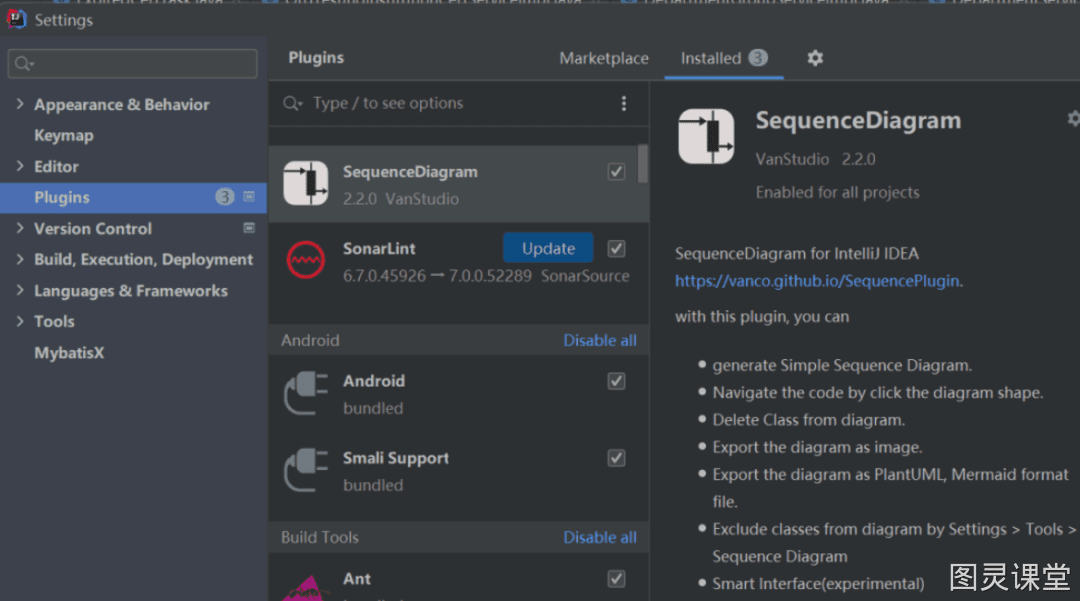This screenshot has width=1080, height=601.
Task: Expand the Tools settings section
Action: tap(19, 321)
